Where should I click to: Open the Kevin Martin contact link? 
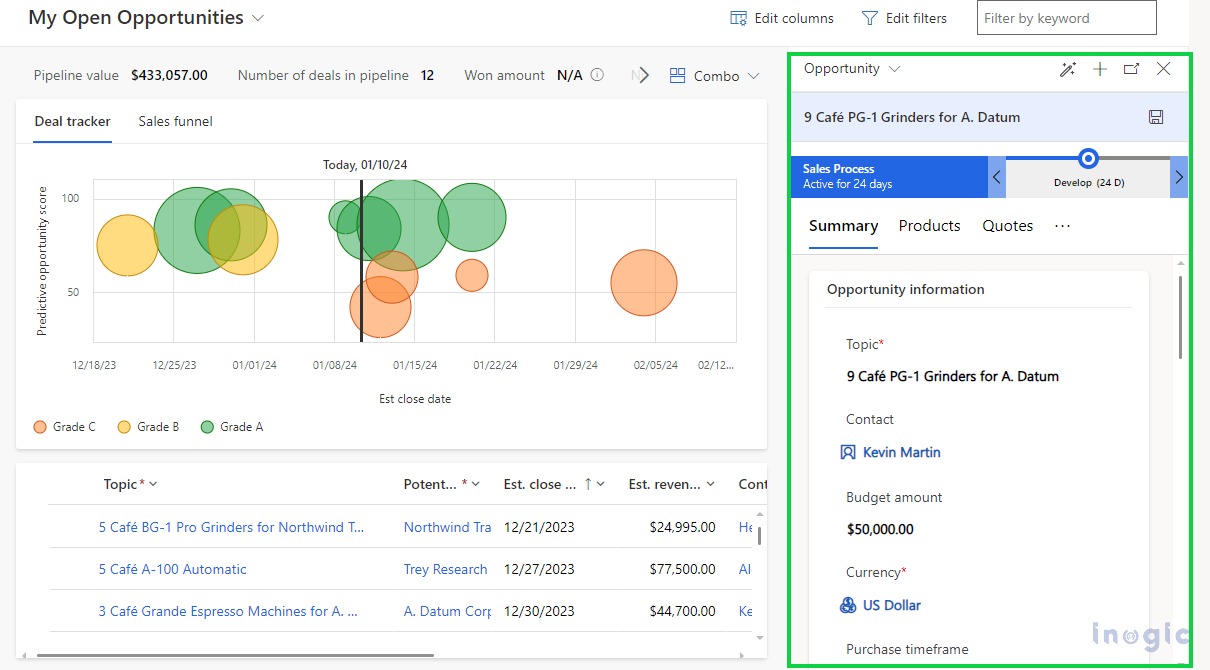point(901,452)
